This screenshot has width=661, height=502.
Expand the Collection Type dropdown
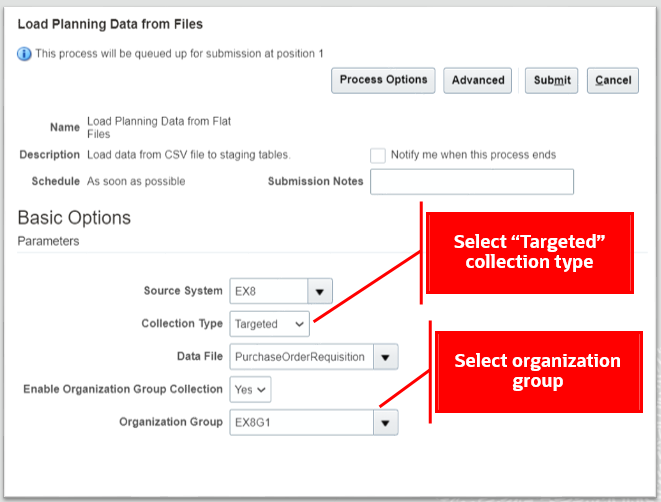[271, 324]
